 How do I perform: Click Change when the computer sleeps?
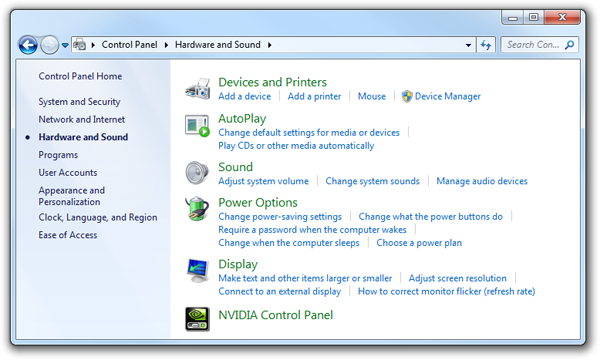click(x=289, y=243)
